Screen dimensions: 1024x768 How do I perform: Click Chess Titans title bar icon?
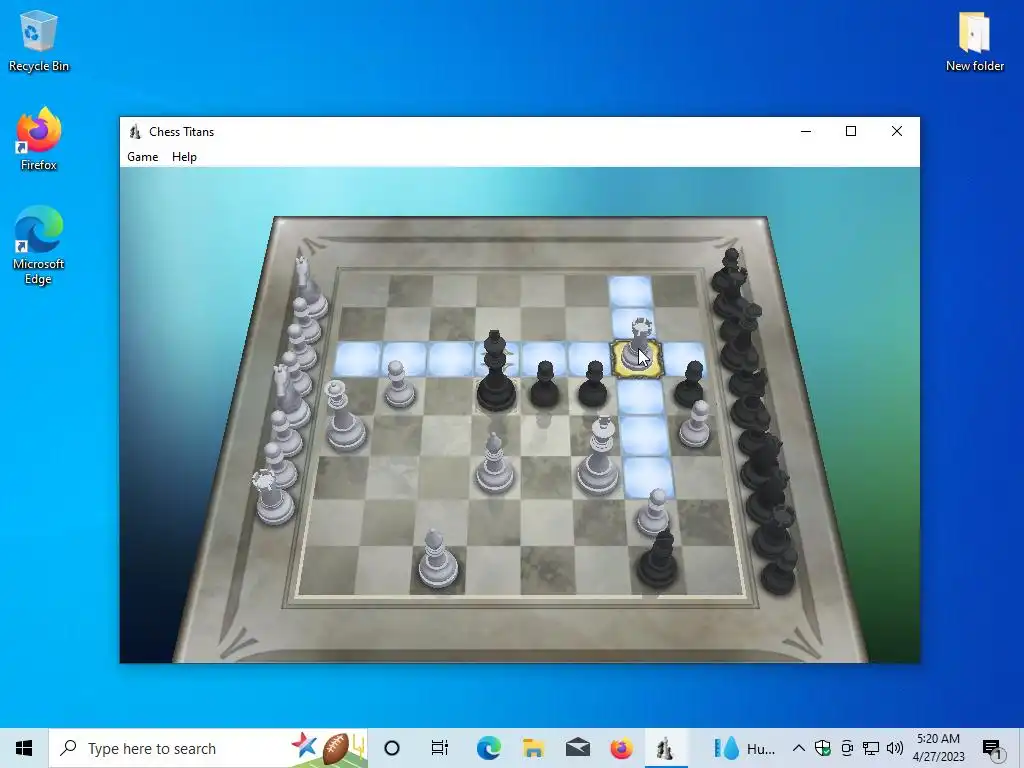(x=135, y=131)
